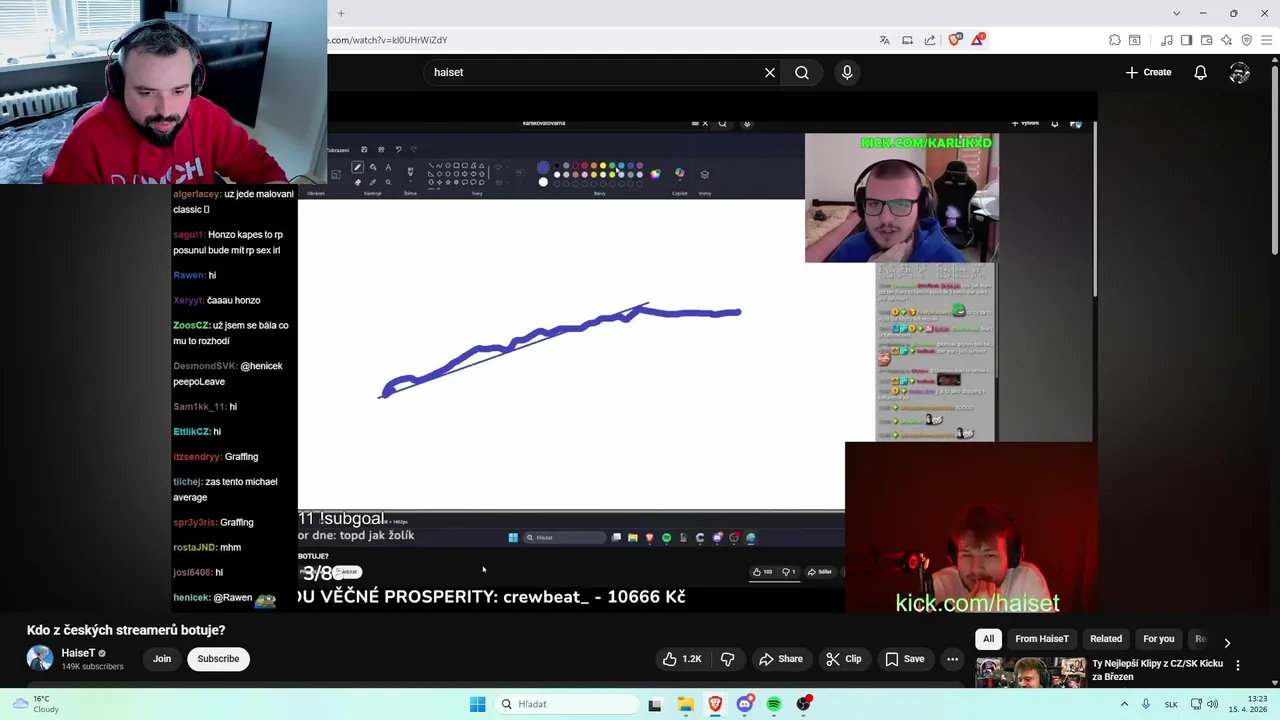The width and height of the screenshot is (1280, 720).
Task: Open Brave Rewards triangle icon
Action: point(978,40)
